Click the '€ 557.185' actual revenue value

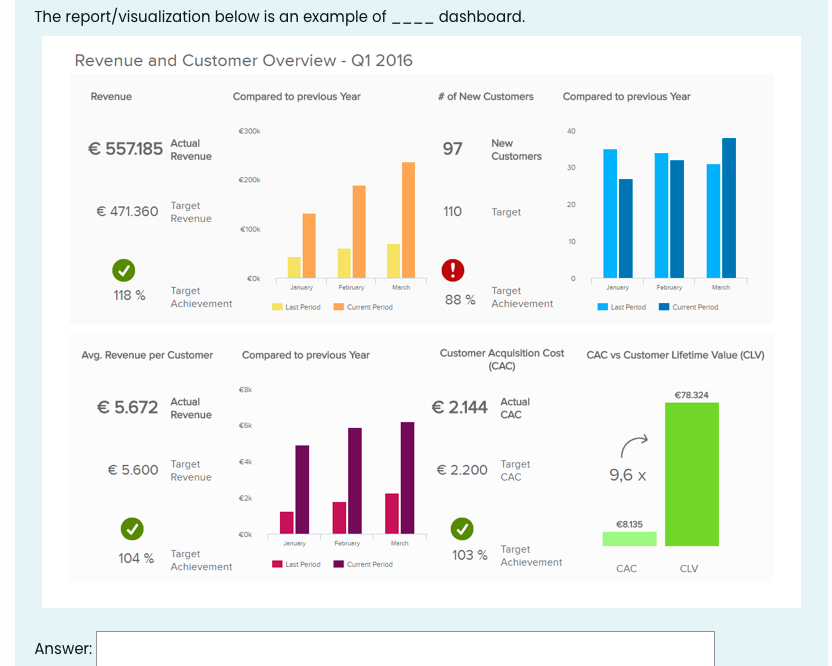click(125, 149)
